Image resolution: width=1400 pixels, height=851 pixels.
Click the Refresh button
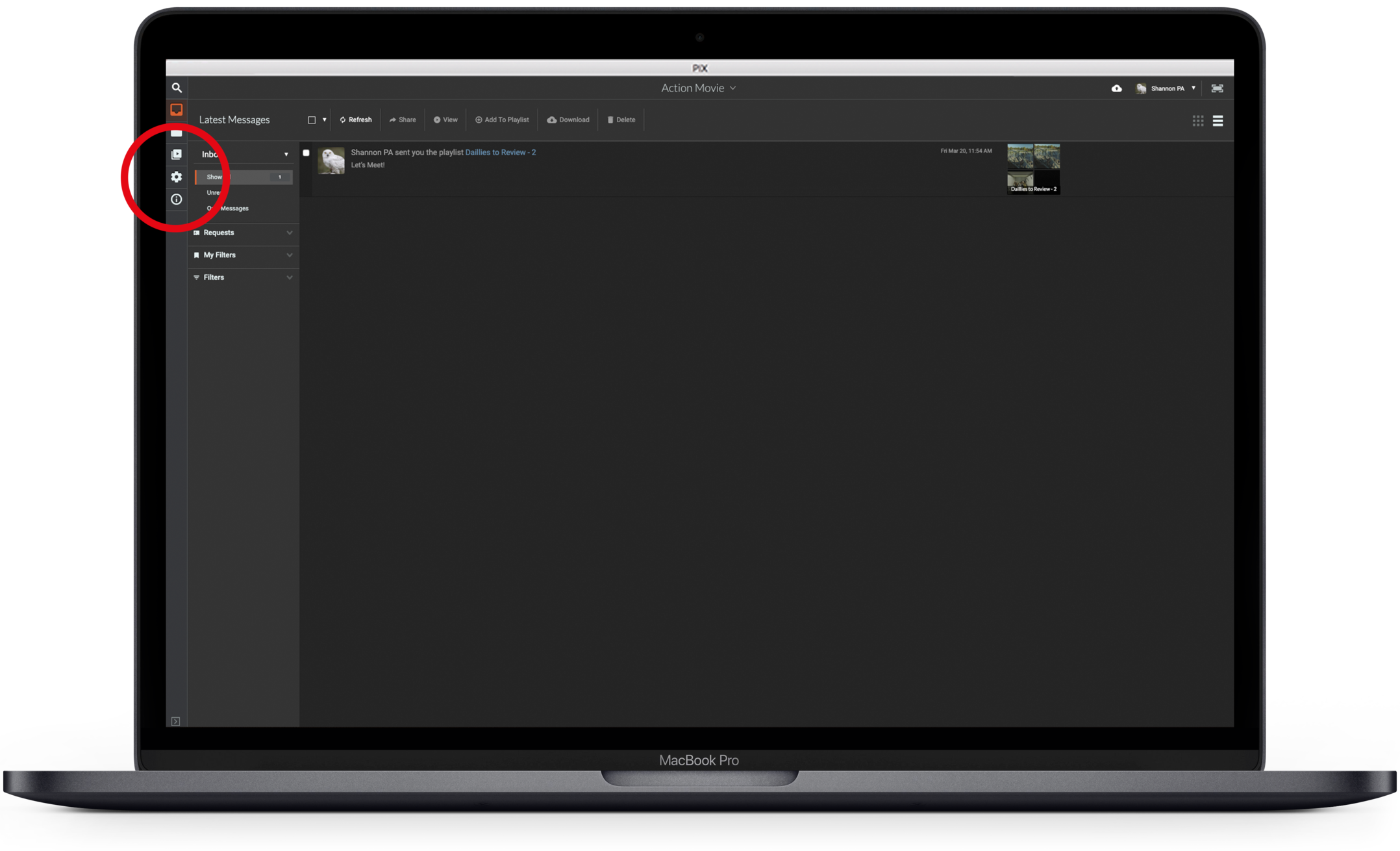point(356,120)
